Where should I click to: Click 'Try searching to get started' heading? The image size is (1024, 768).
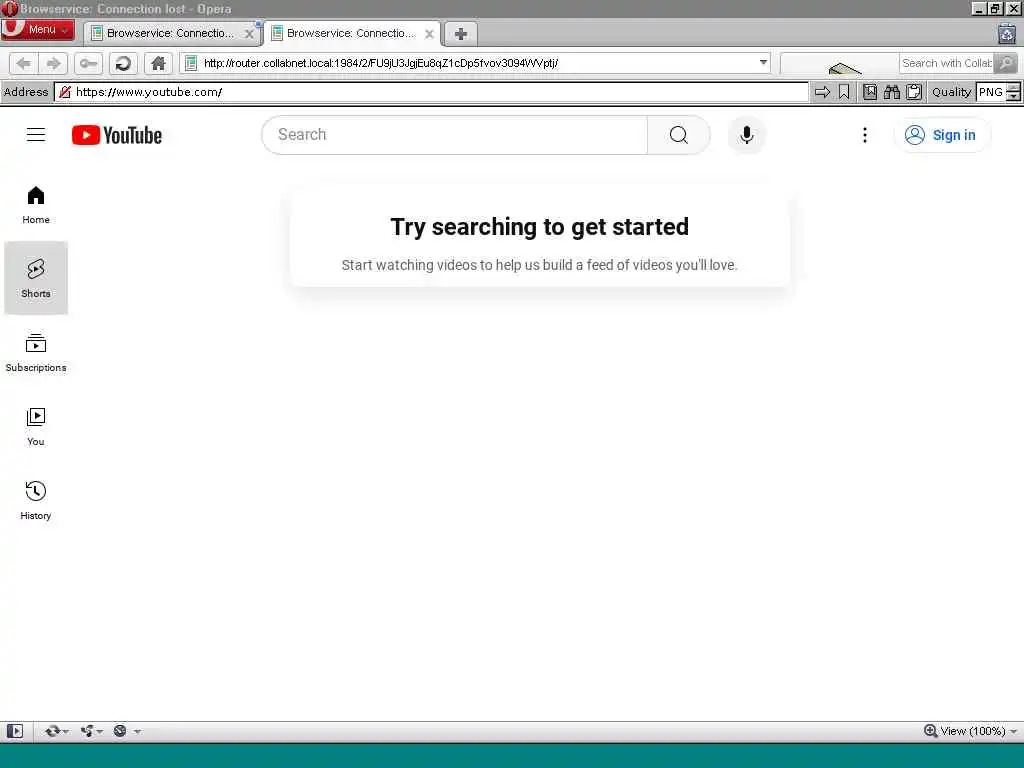(539, 227)
